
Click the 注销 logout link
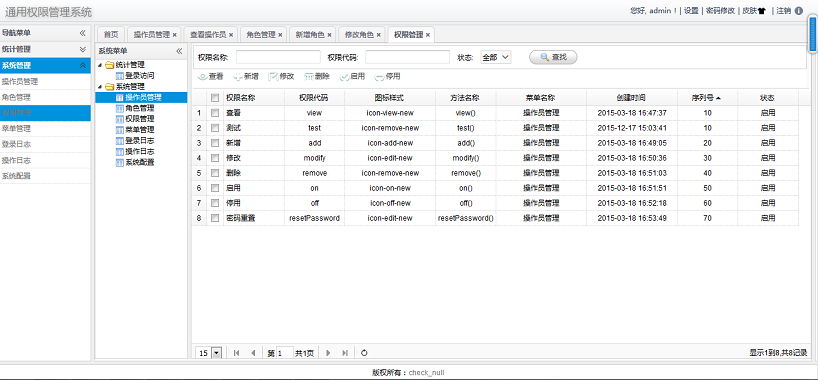[x=784, y=11]
